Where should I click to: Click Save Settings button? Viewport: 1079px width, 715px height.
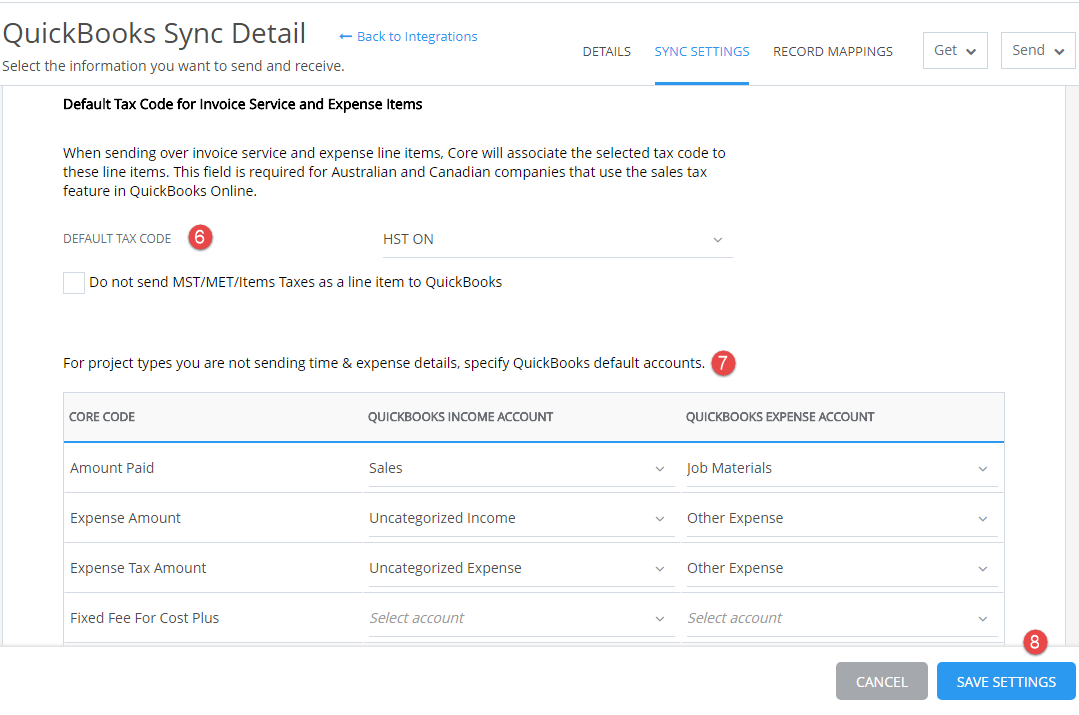pos(1005,681)
